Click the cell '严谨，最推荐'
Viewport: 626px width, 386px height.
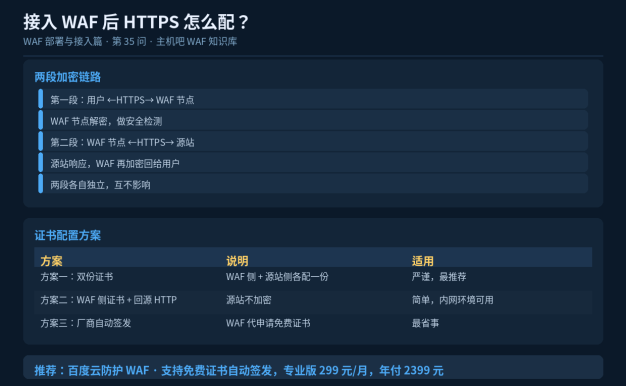[x=439, y=277]
